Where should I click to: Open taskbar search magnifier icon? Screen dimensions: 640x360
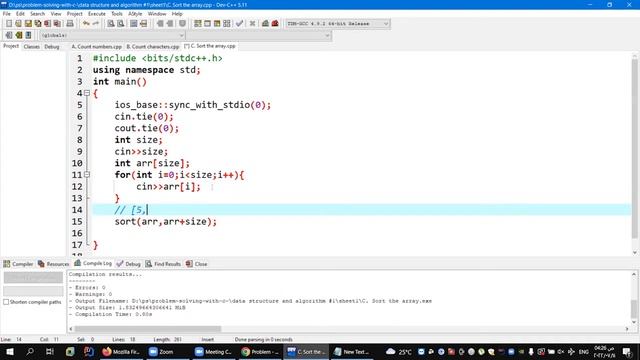[30, 351]
